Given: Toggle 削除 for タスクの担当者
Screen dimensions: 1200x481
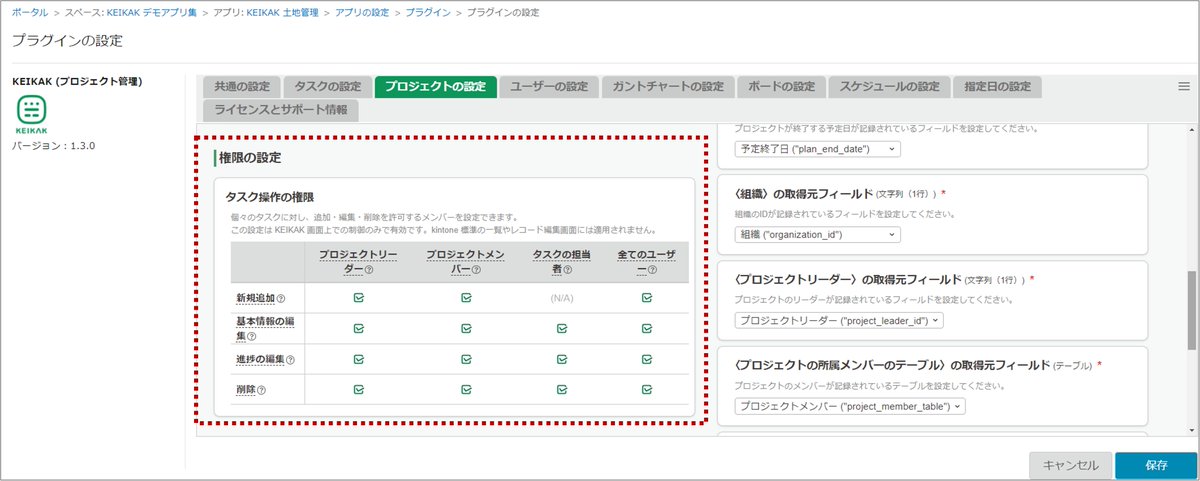Looking at the screenshot, I should [x=562, y=389].
